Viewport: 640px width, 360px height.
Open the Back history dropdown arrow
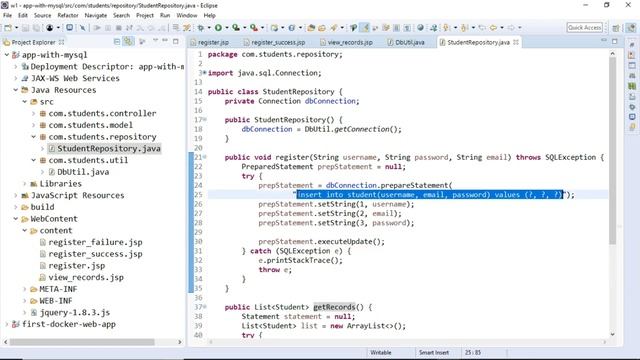coord(502,28)
